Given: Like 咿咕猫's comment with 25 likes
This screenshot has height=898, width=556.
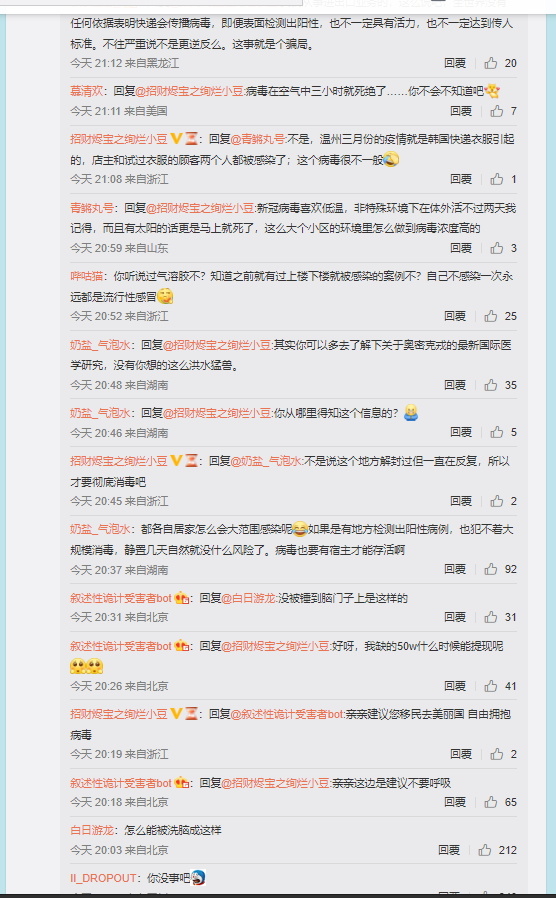Looking at the screenshot, I should (x=491, y=316).
